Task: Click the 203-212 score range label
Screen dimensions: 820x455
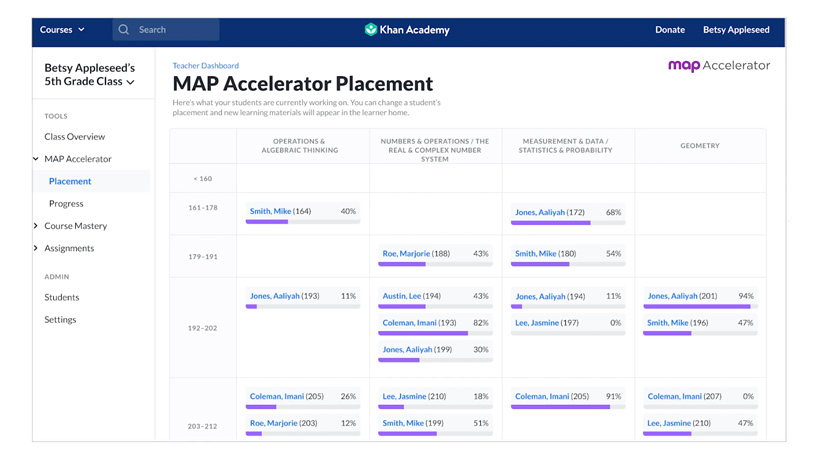Action: [202, 426]
